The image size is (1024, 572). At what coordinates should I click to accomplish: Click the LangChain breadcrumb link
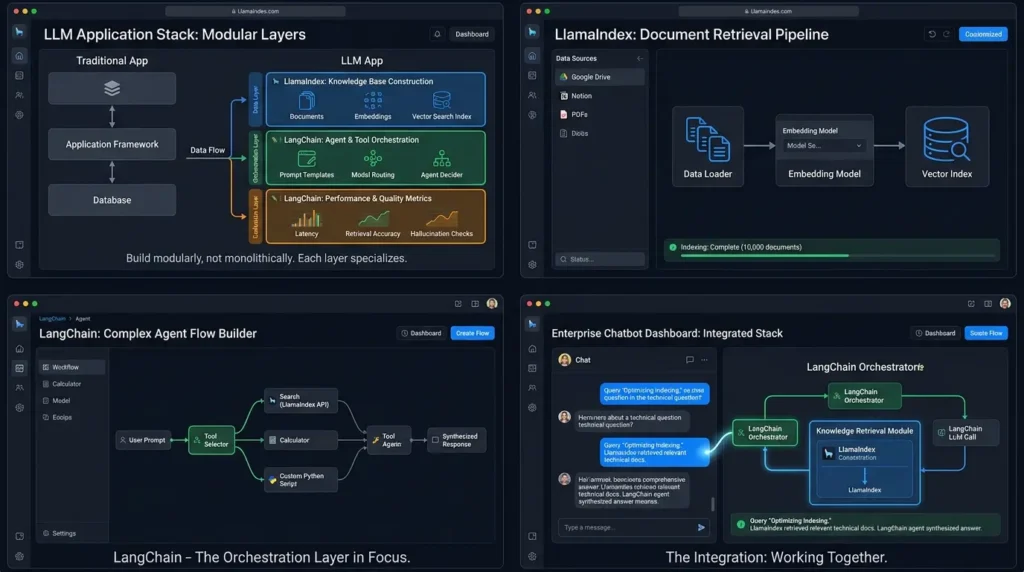click(x=52, y=319)
